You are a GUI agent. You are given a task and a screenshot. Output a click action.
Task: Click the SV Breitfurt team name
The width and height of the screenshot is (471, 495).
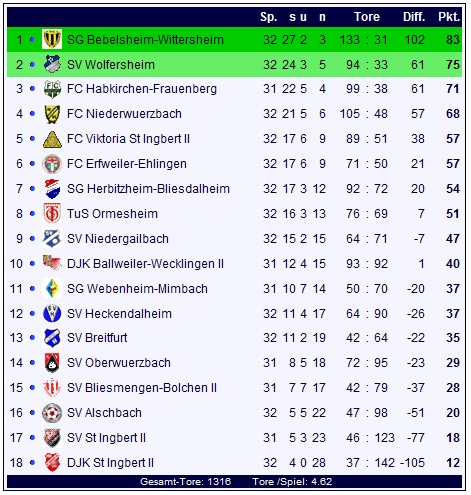click(x=97, y=338)
